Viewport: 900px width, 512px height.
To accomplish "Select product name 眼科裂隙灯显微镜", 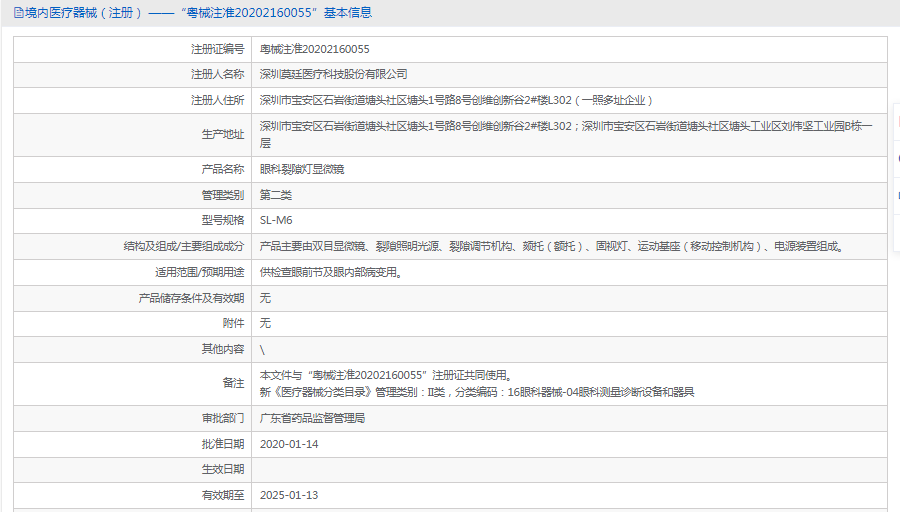I will 302,169.
